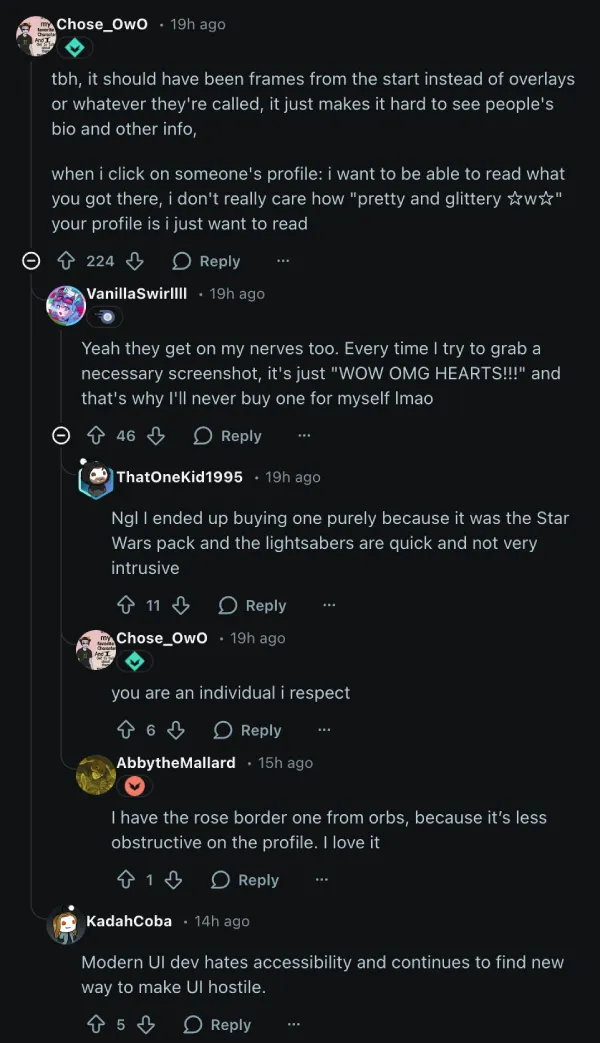Collapse the Chose_OwO top comment thread
This screenshot has height=1043, width=600.
point(31,261)
